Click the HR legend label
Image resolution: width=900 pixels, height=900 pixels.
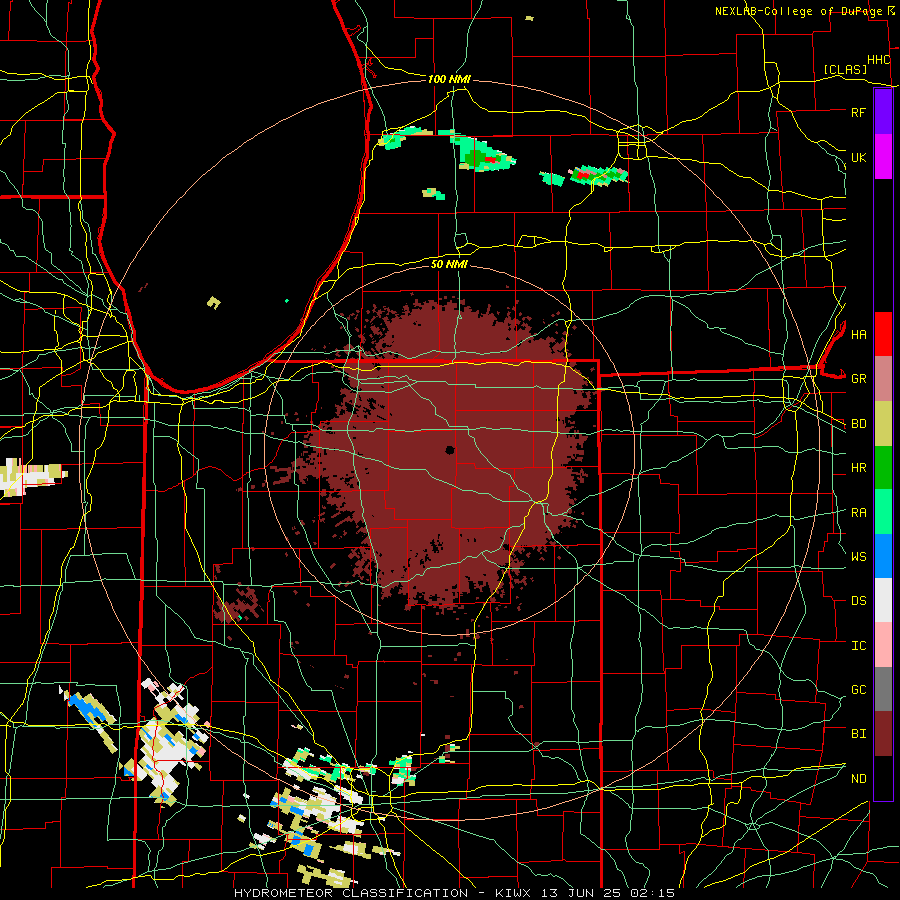coord(858,468)
